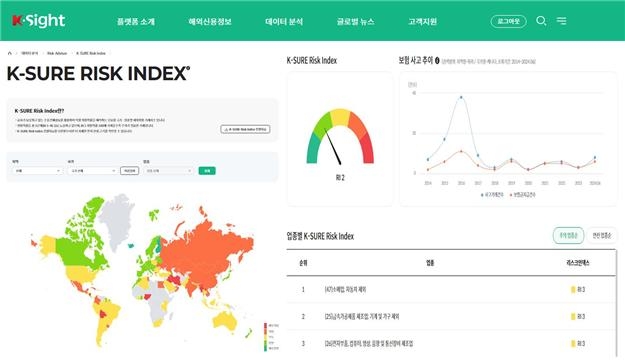Select the active green-outlined industry tab
Image resolution: width=625 pixels, height=360 pixels.
[568, 236]
